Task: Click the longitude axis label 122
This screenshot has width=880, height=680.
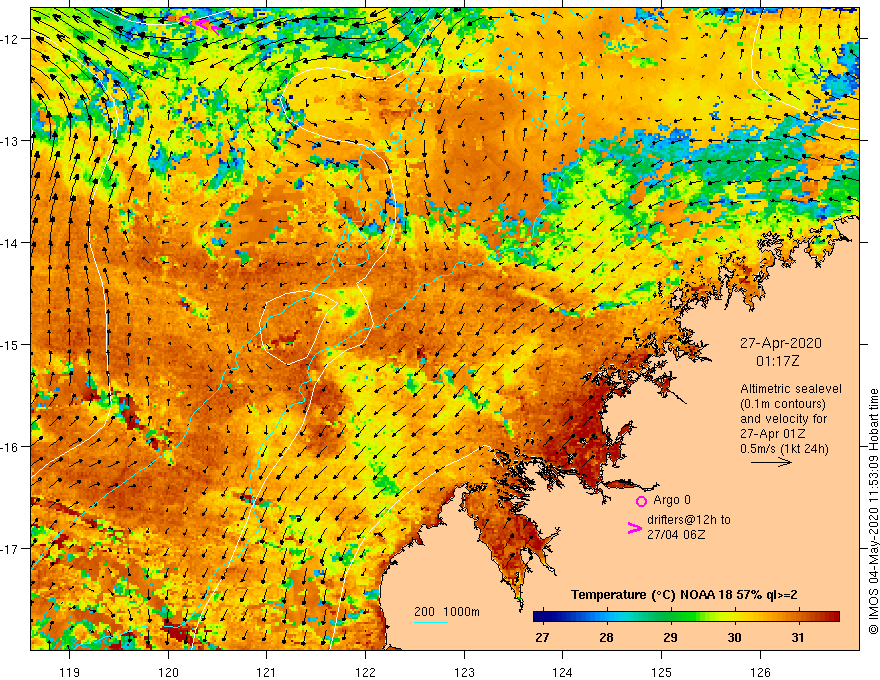Action: 365,672
